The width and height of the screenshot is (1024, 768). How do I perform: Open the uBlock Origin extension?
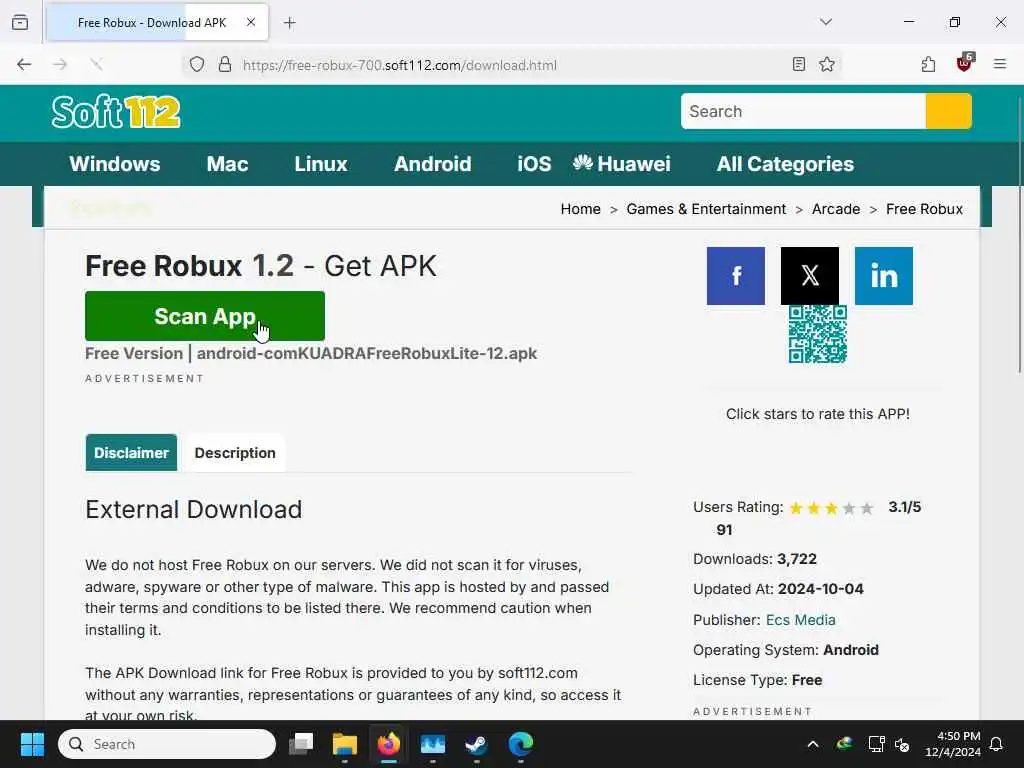pos(965,63)
